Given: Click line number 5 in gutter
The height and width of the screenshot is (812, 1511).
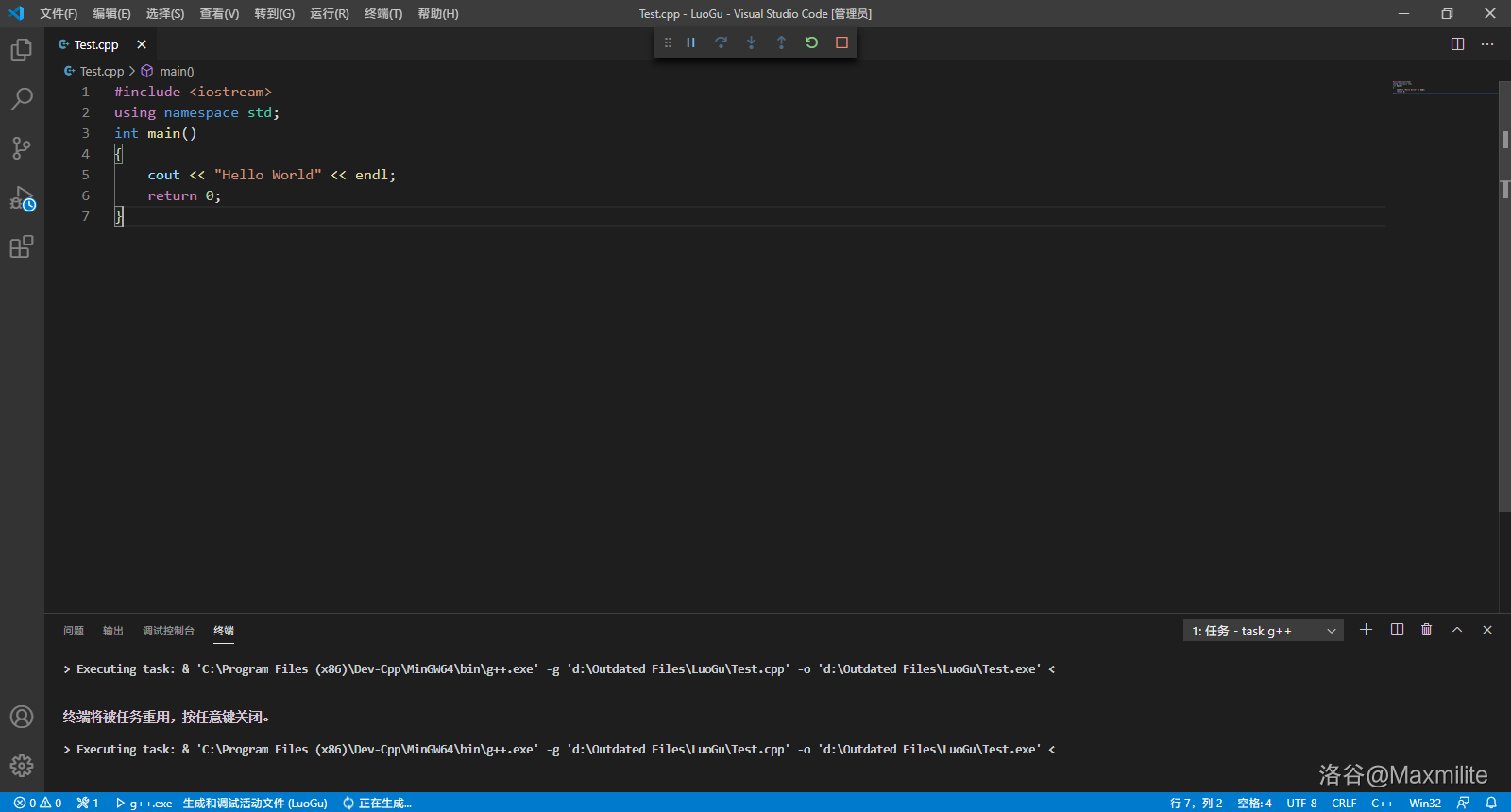Looking at the screenshot, I should click(x=85, y=175).
